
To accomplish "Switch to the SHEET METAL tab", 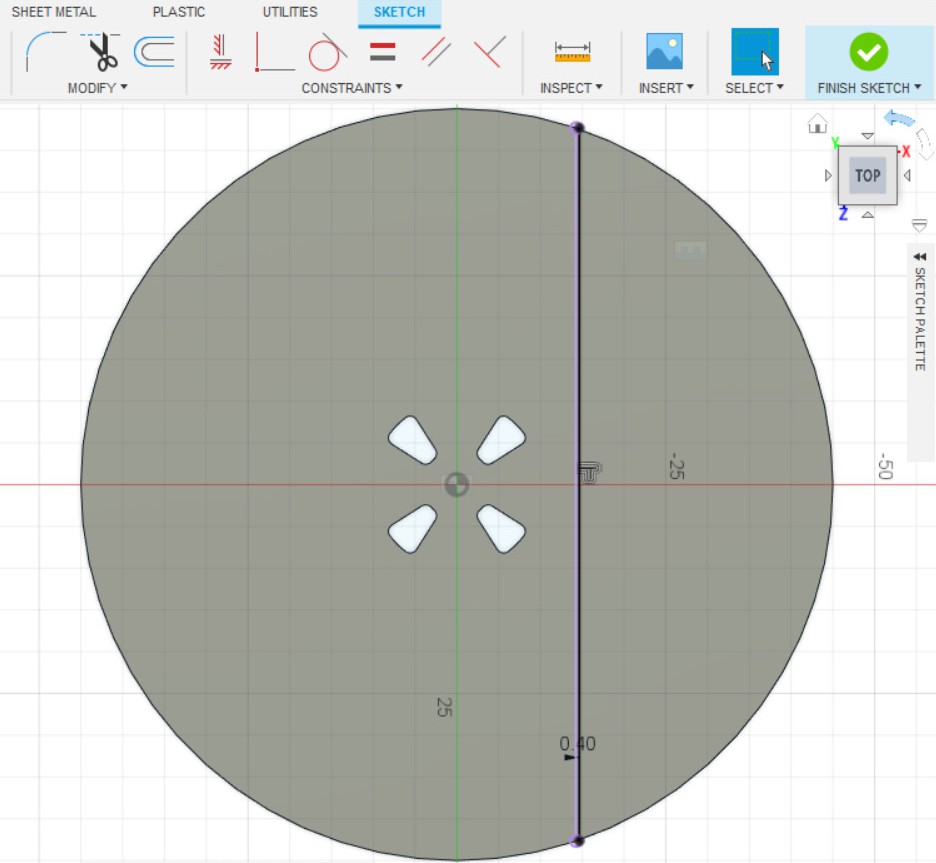I will click(x=54, y=12).
